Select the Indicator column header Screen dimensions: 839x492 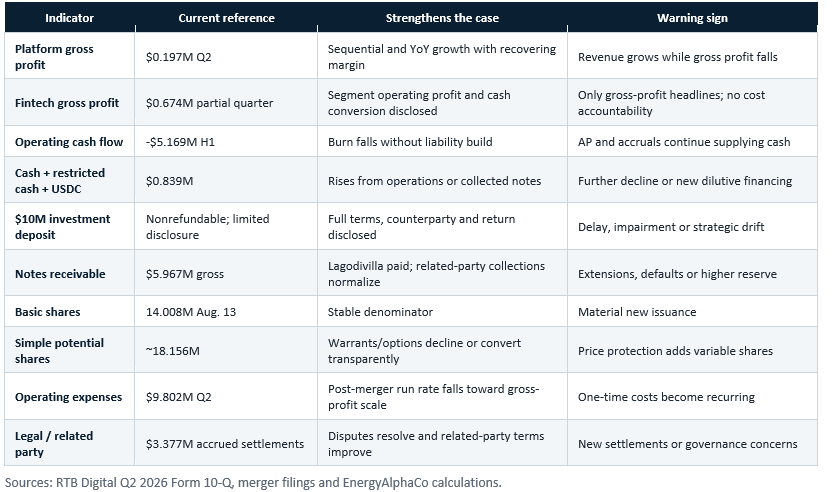(70, 18)
